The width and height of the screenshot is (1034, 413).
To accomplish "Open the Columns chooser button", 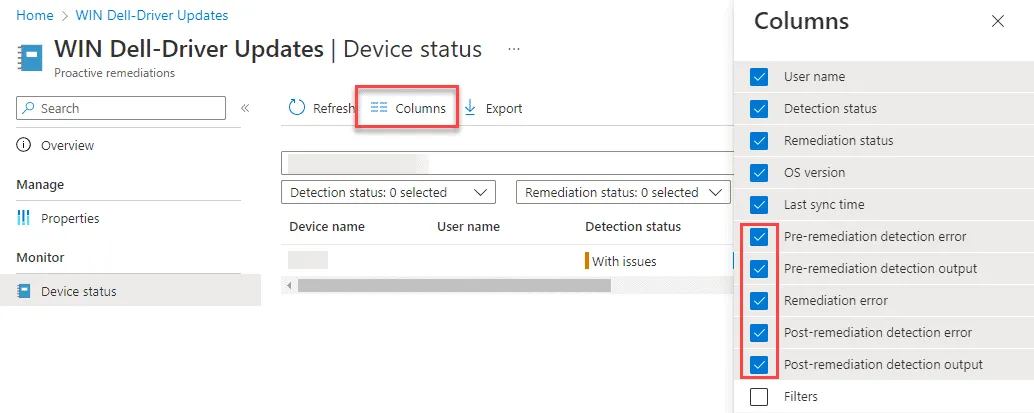I will click(x=408, y=108).
